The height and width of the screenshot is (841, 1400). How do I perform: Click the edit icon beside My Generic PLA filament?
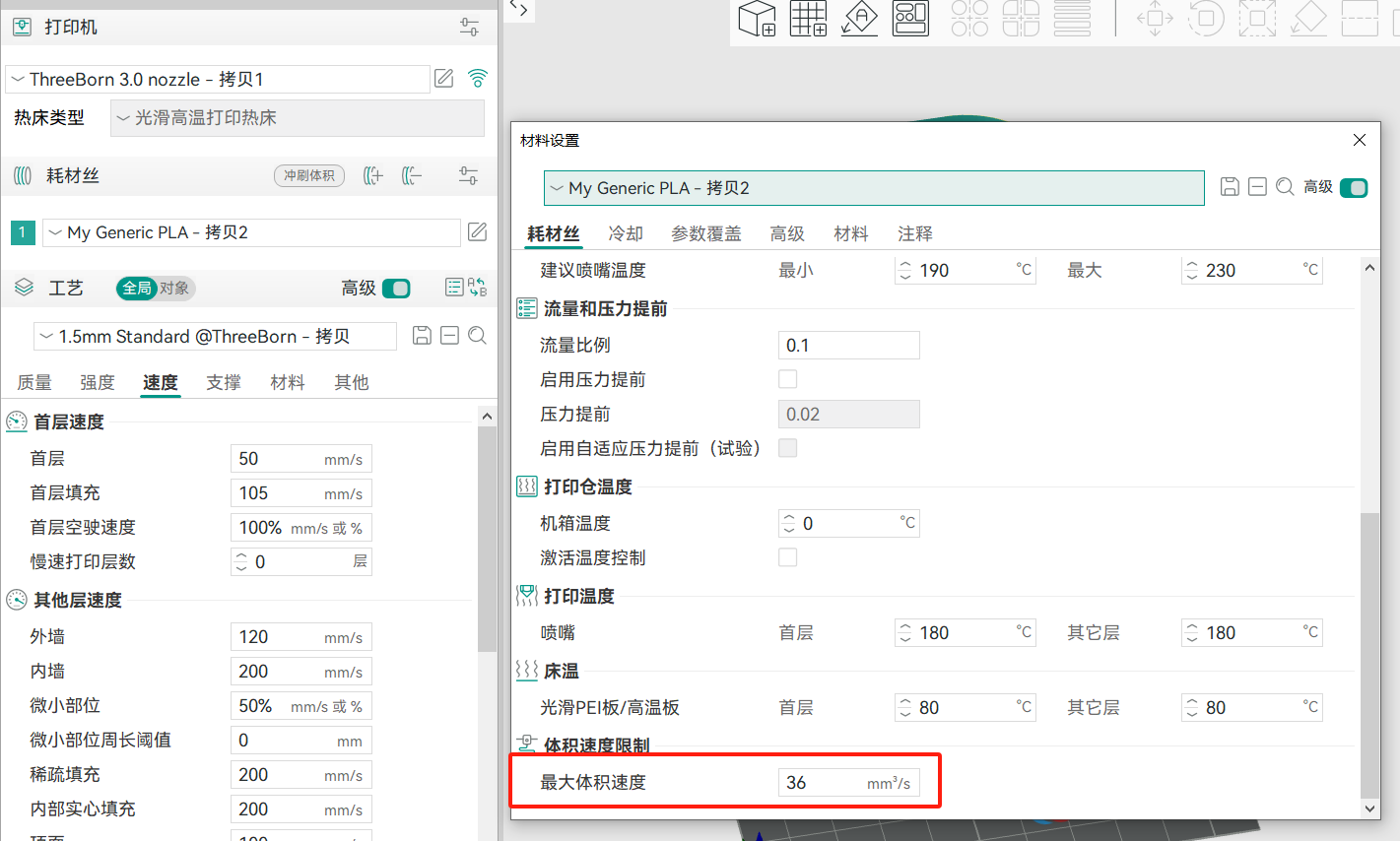click(477, 232)
